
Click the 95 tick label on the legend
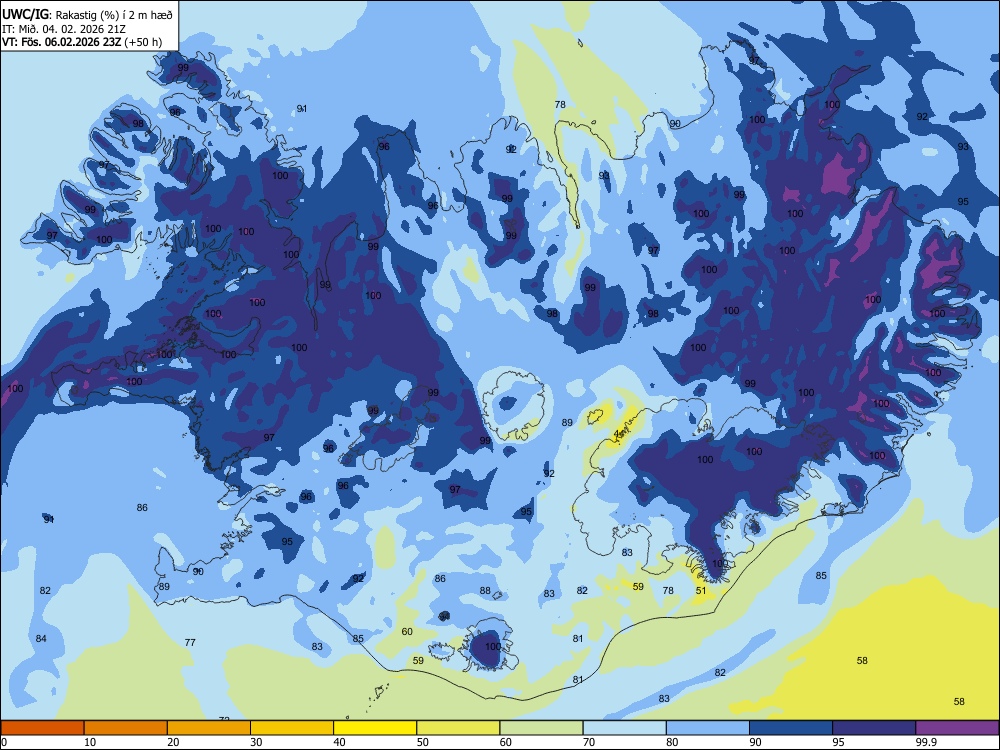[838, 742]
